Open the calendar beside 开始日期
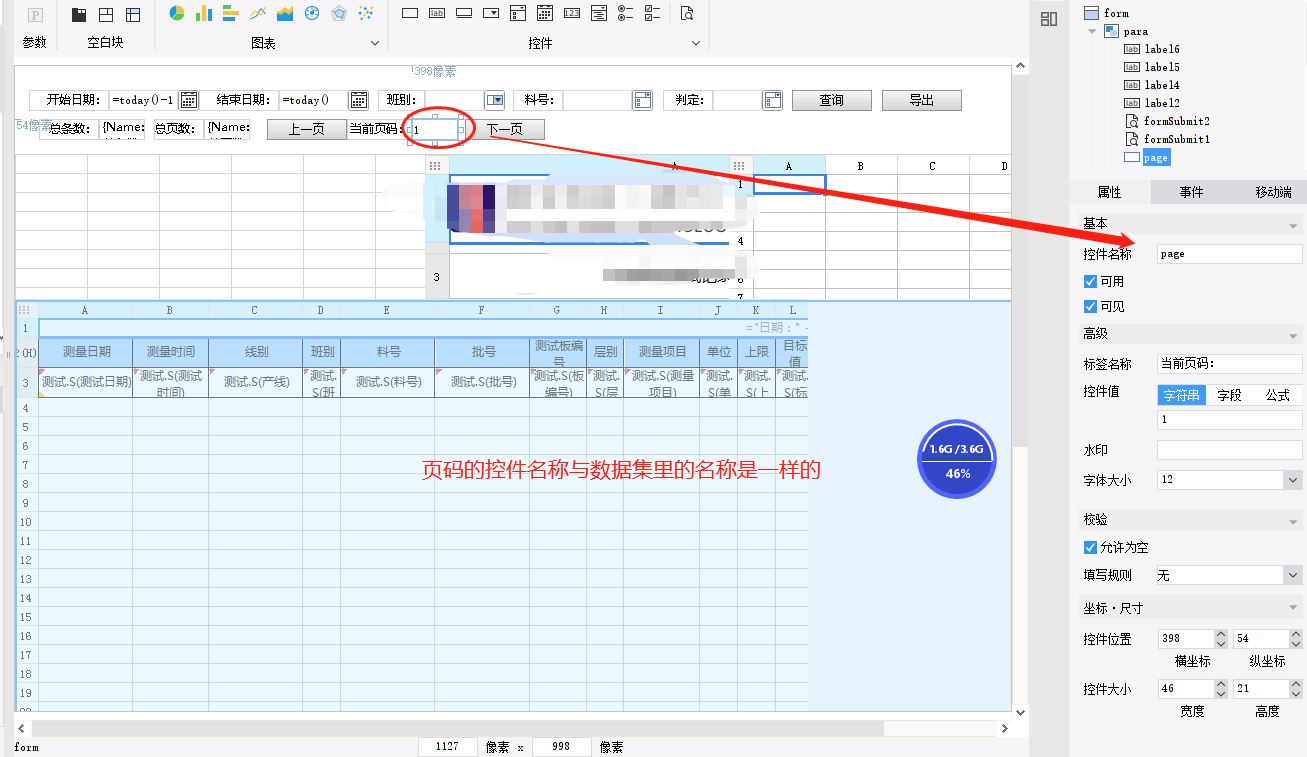 pos(188,100)
